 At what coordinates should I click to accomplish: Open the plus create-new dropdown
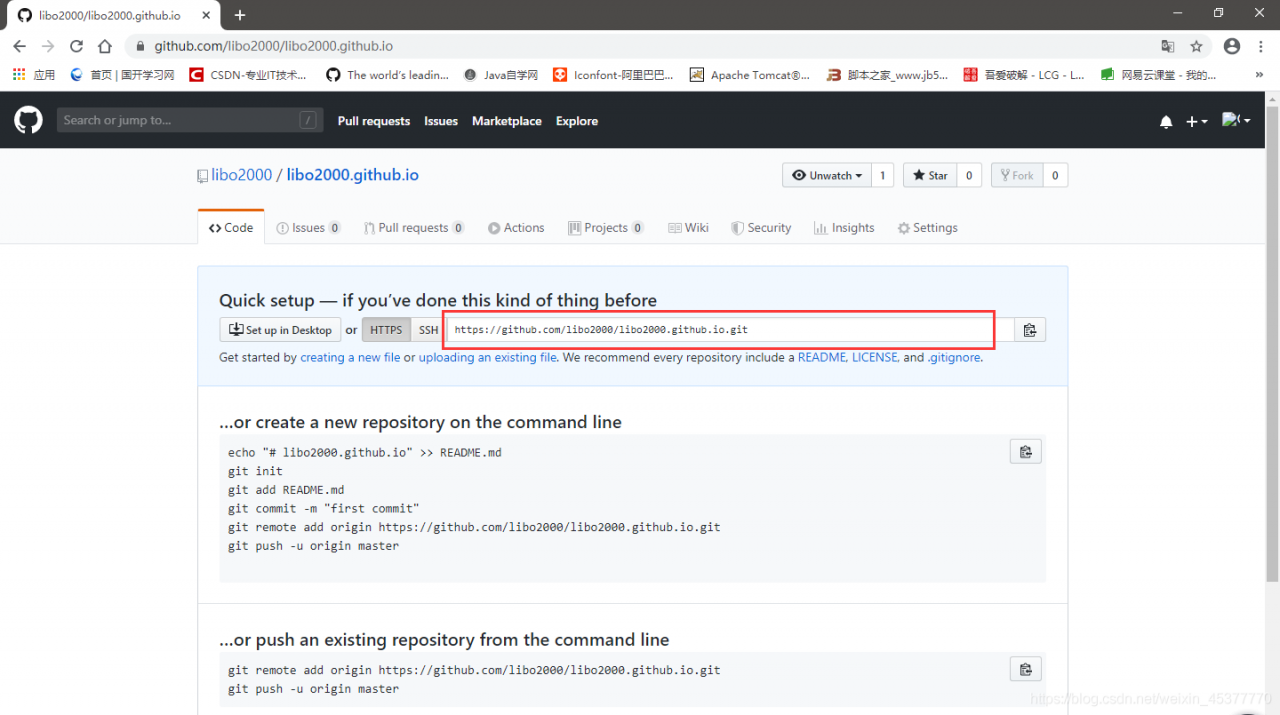coord(1196,121)
